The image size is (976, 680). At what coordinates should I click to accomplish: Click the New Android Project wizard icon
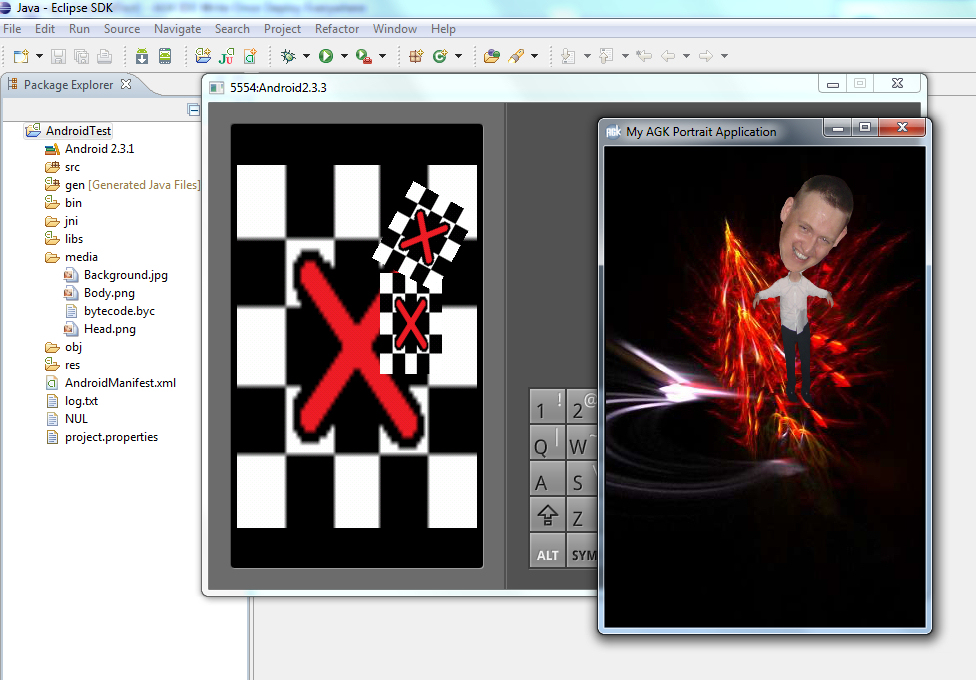203,56
